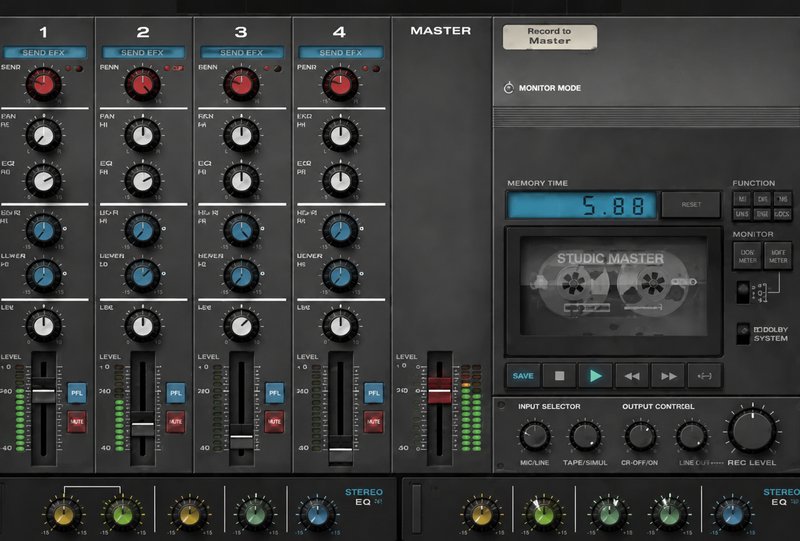Click the lower blue knob on channel 4
Screen dimensions: 800x541
340,276
